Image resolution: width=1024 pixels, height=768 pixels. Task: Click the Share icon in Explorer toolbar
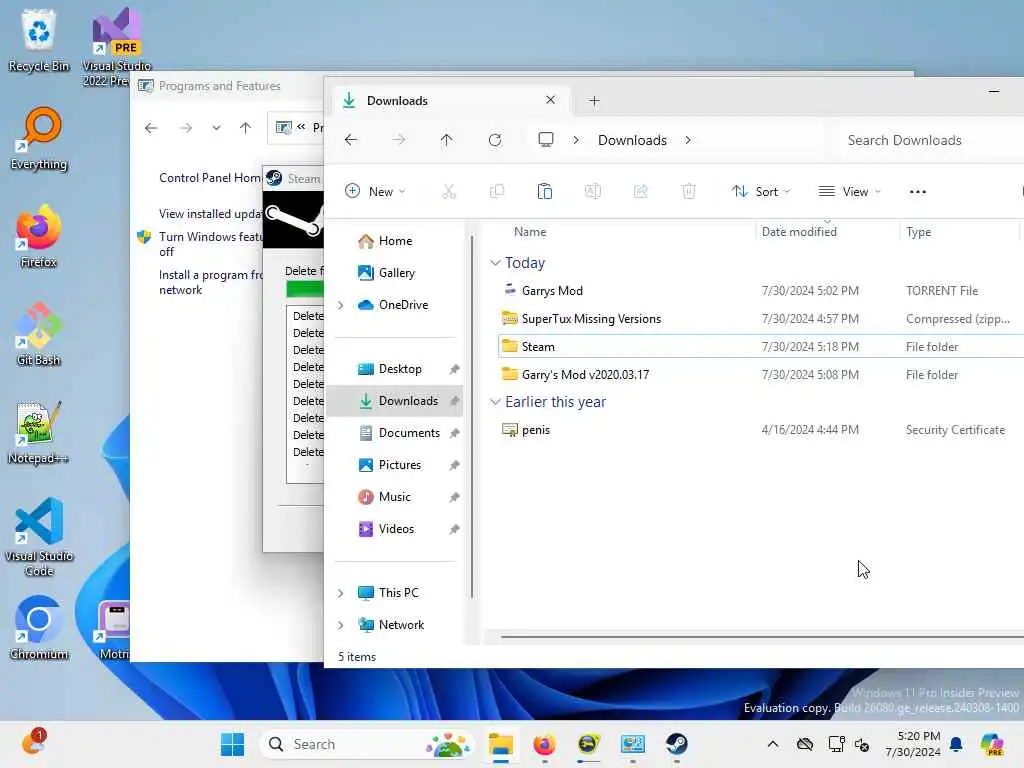click(x=641, y=191)
